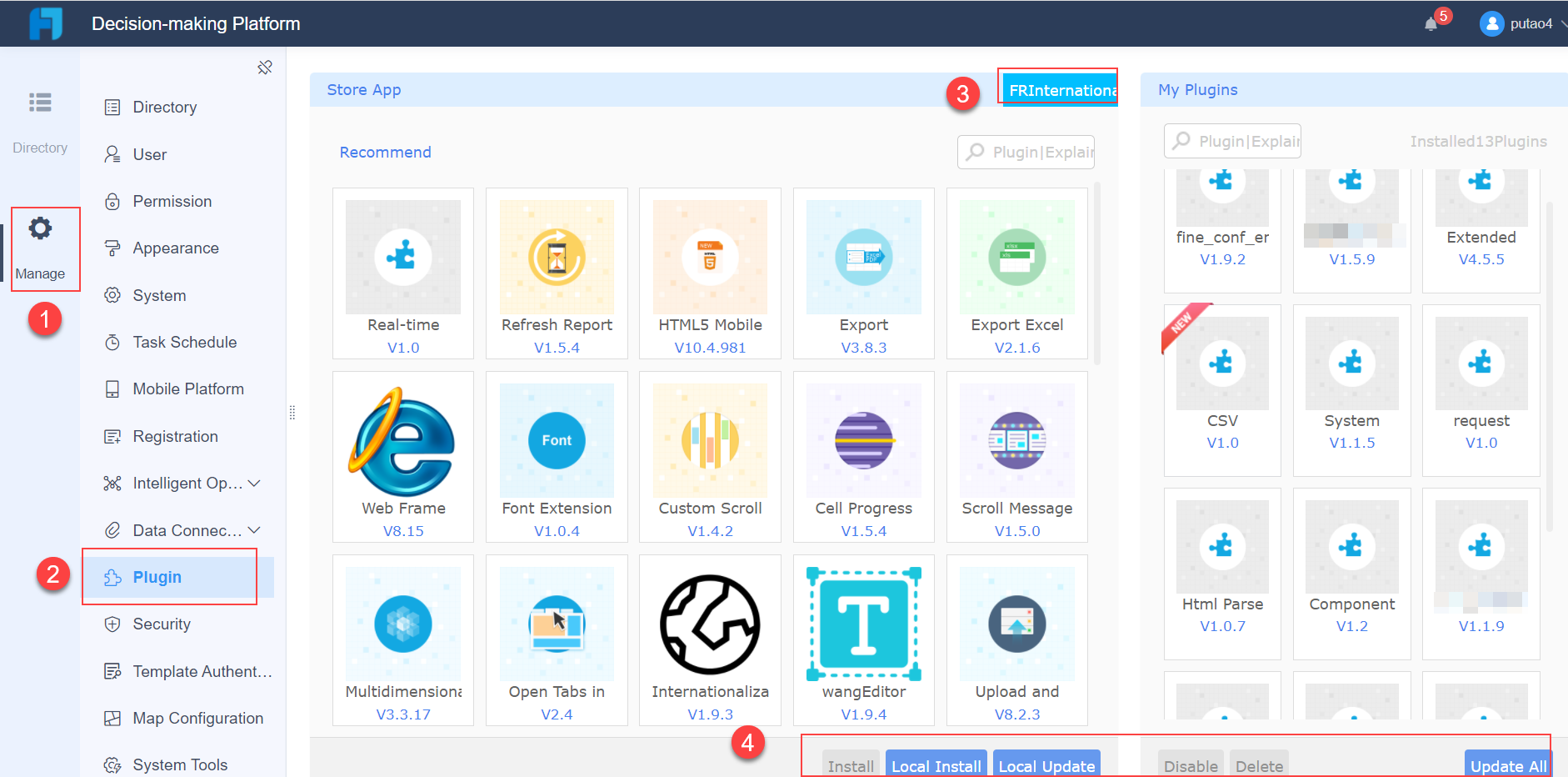Unpin the sidebar with the pin icon

265,68
